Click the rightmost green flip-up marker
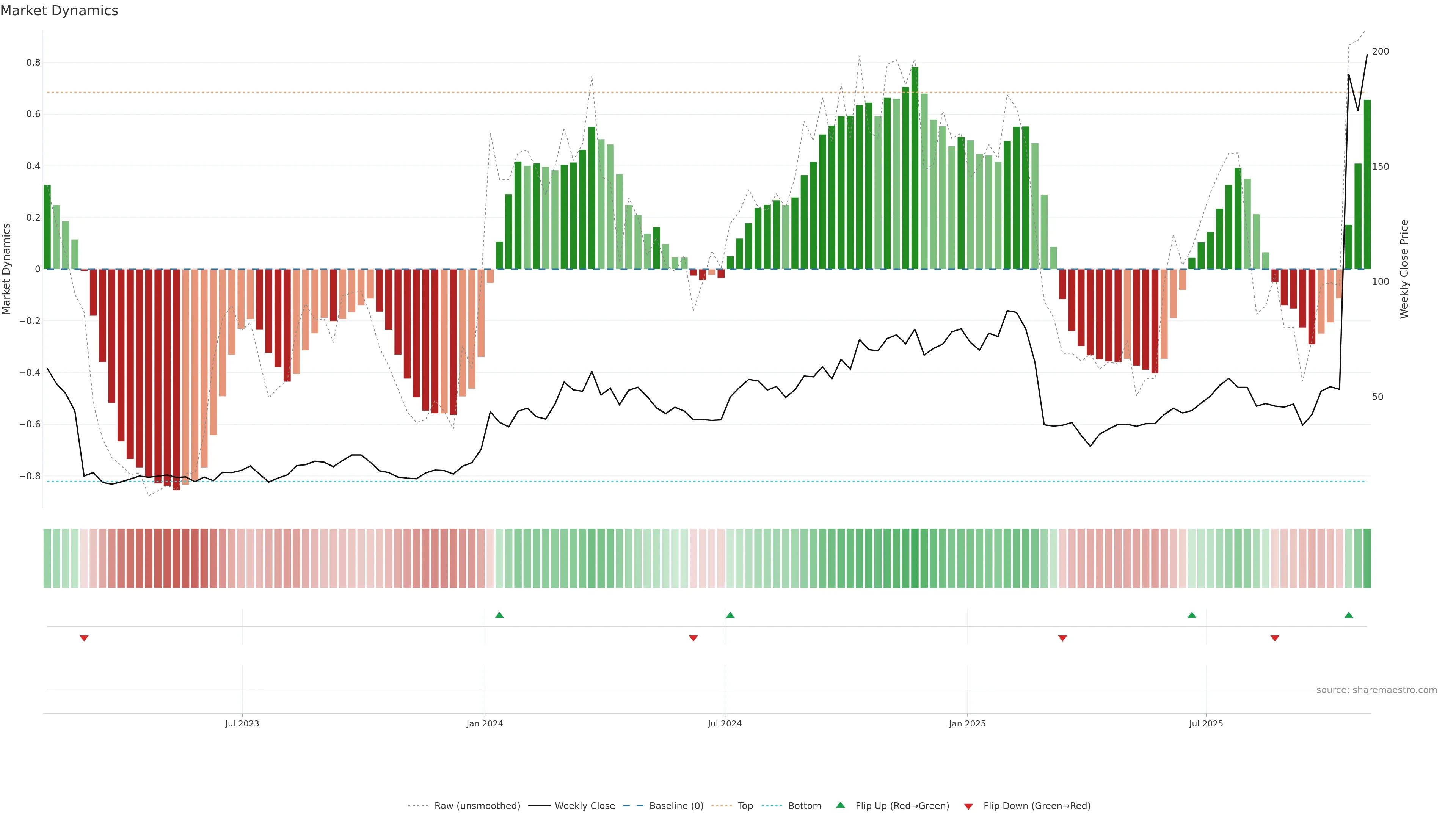The image size is (1456, 819). 1349,615
